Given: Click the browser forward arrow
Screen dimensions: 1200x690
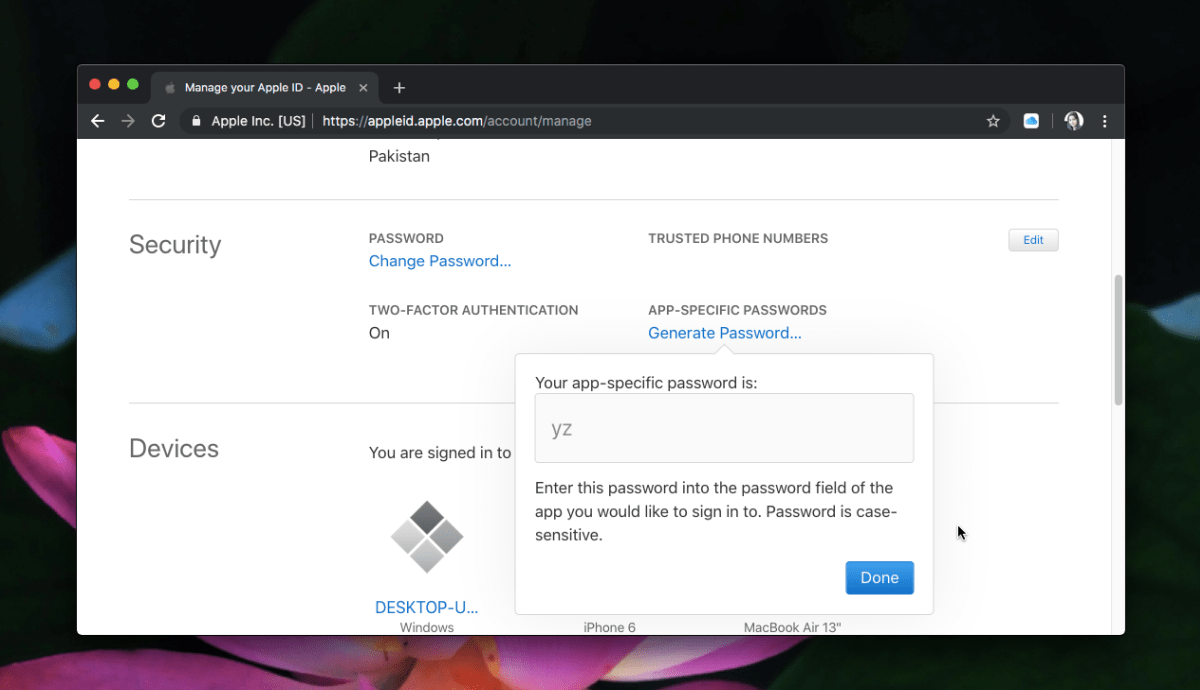Looking at the screenshot, I should (x=127, y=121).
